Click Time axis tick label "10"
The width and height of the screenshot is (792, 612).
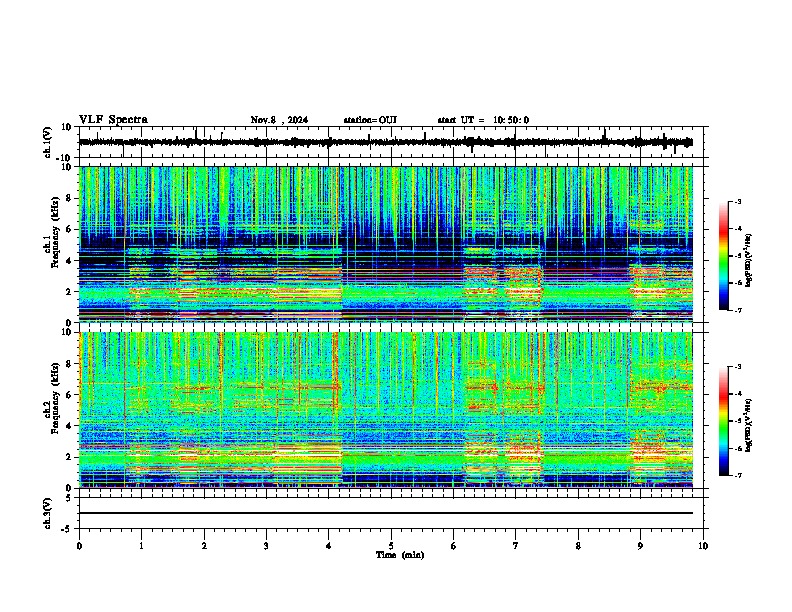(x=703, y=546)
